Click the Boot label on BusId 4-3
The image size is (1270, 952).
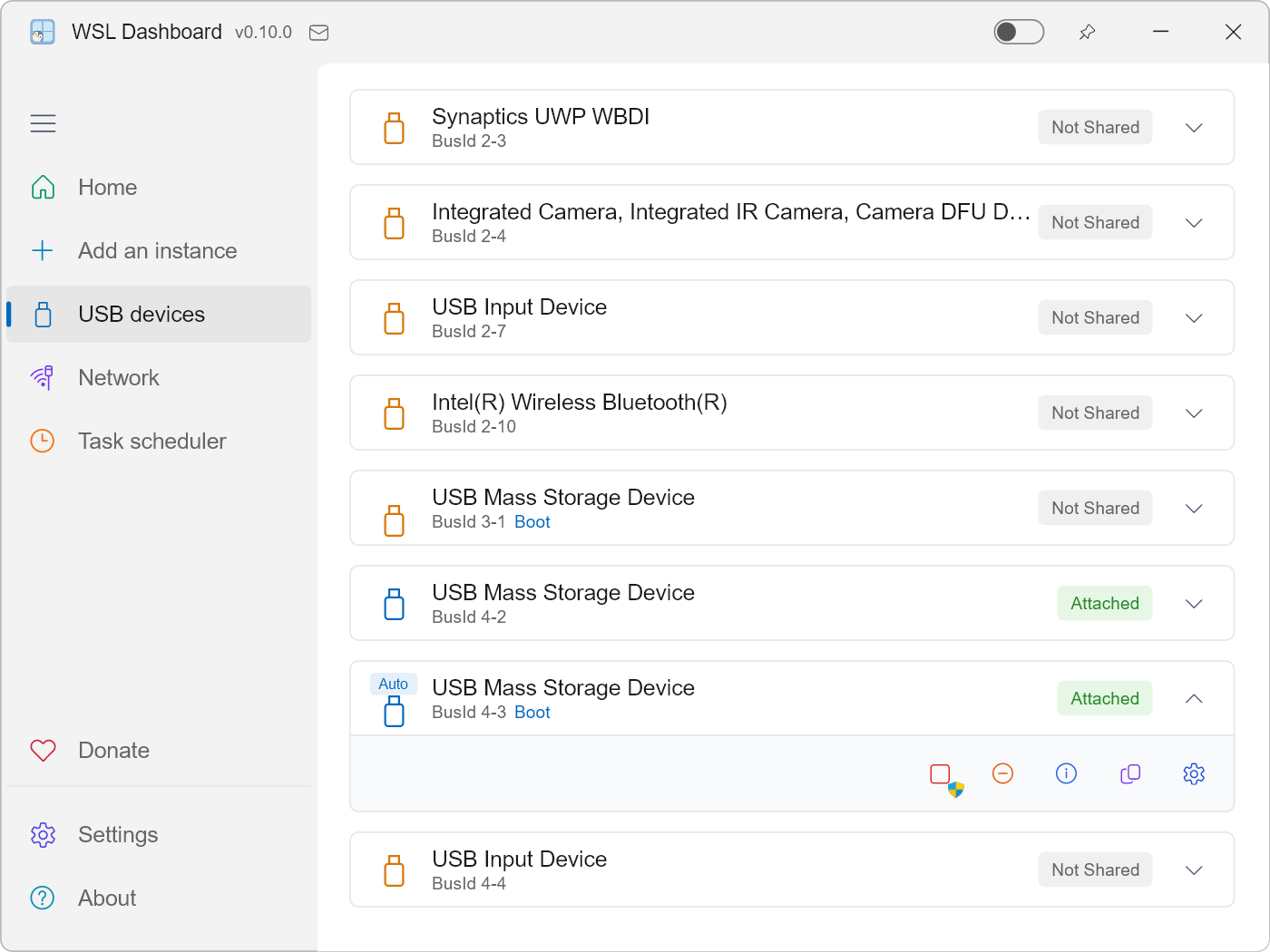(x=532, y=713)
